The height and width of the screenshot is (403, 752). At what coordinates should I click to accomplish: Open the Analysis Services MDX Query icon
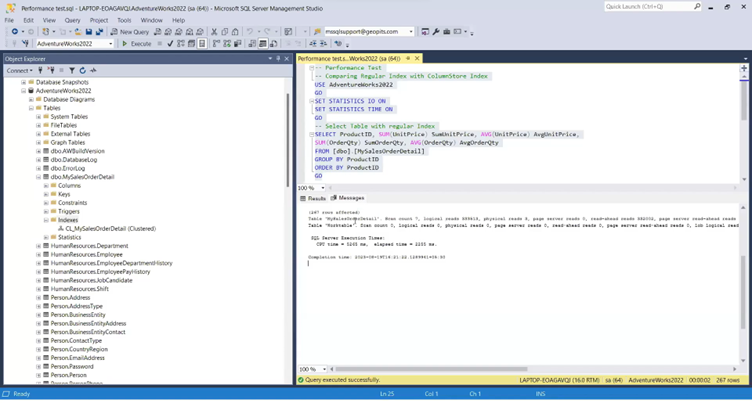168,32
